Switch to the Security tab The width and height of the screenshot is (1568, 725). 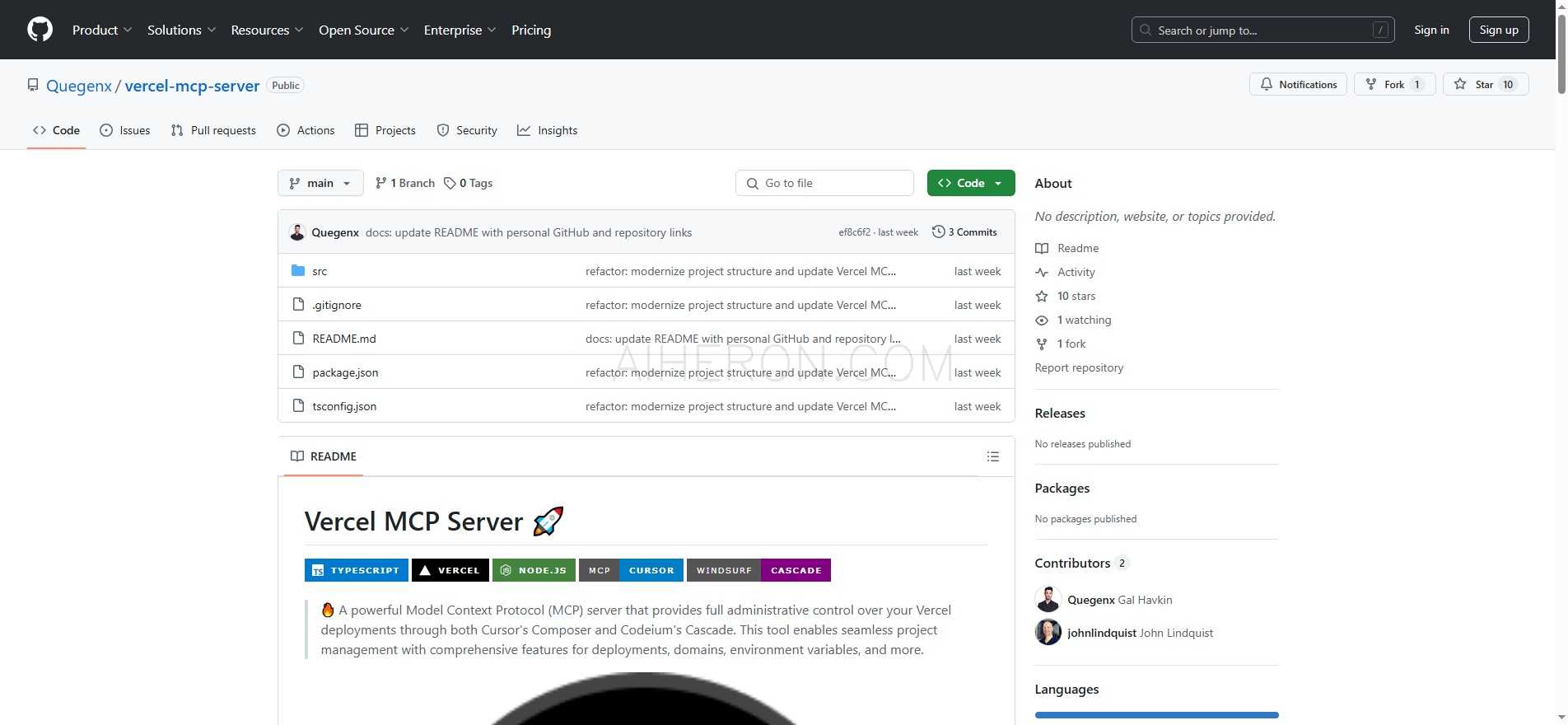pos(467,130)
